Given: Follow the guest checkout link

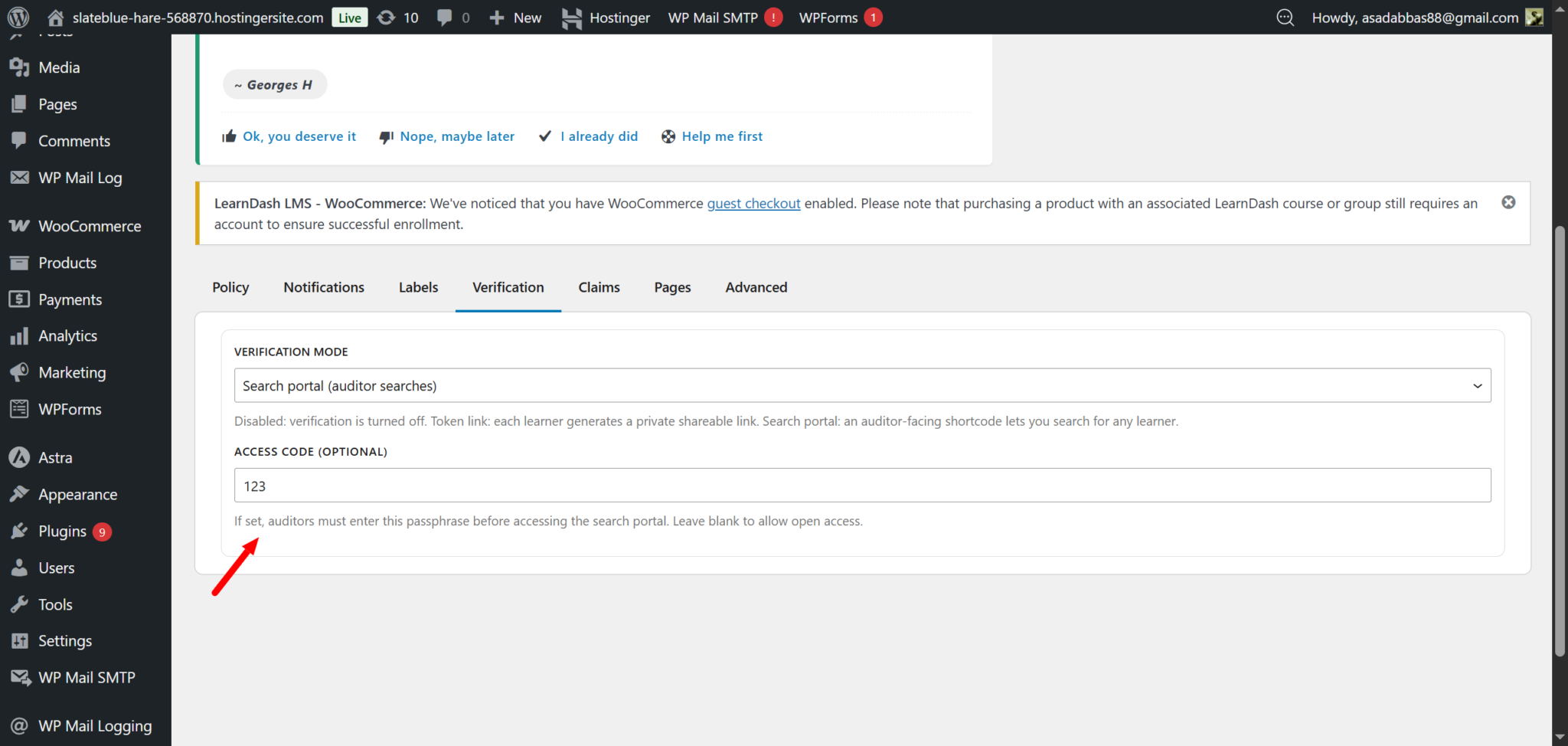Looking at the screenshot, I should pyautogui.click(x=753, y=204).
